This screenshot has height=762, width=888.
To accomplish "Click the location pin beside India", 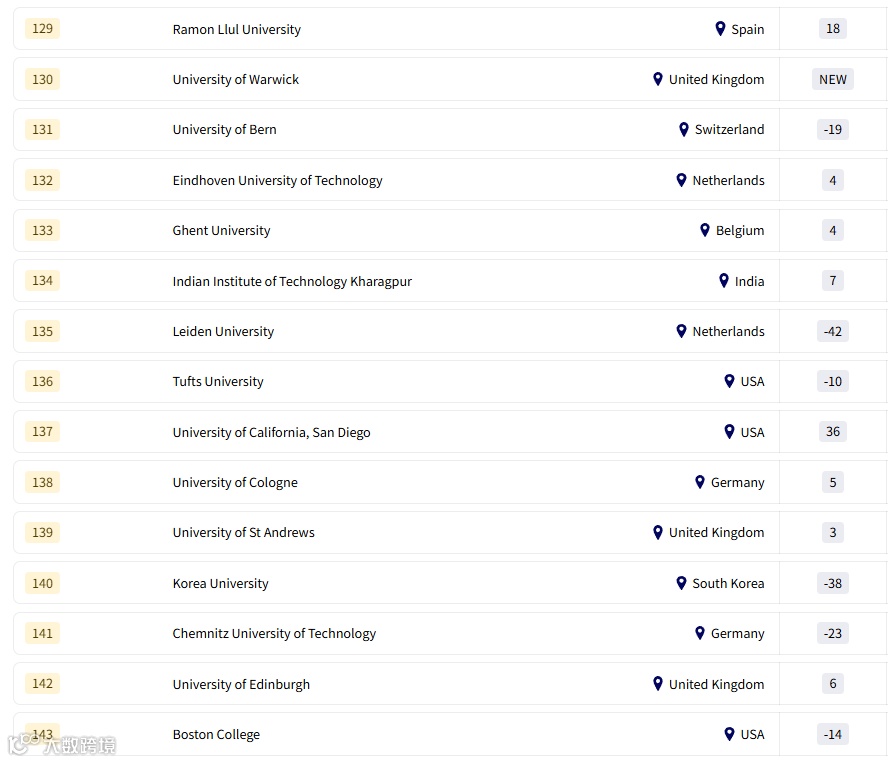I will click(x=724, y=281).
